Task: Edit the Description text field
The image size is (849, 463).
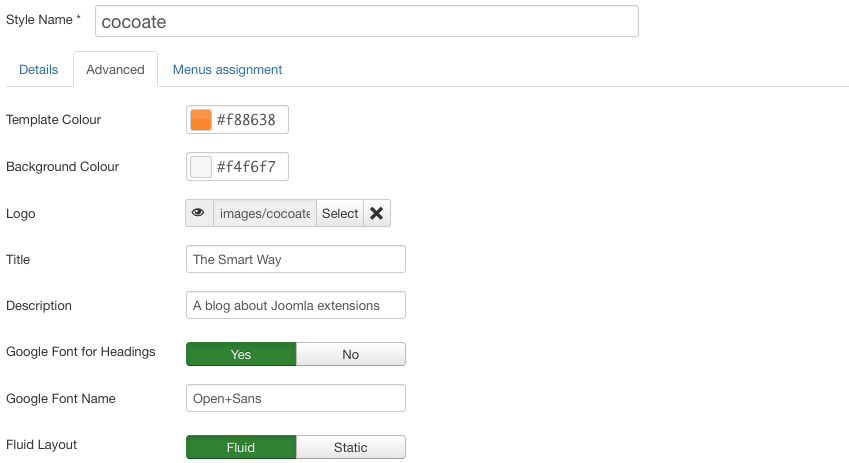Action: pos(296,305)
